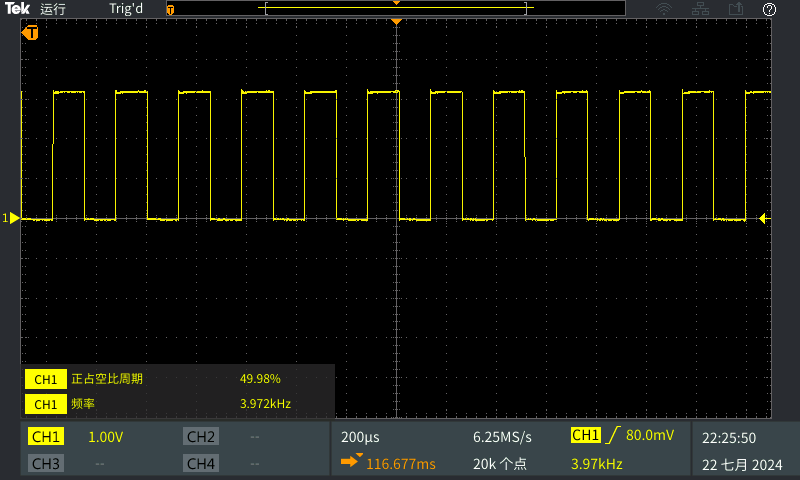Click the 200µs horizontal scale readout
This screenshot has width=800, height=480.
pyautogui.click(x=360, y=437)
